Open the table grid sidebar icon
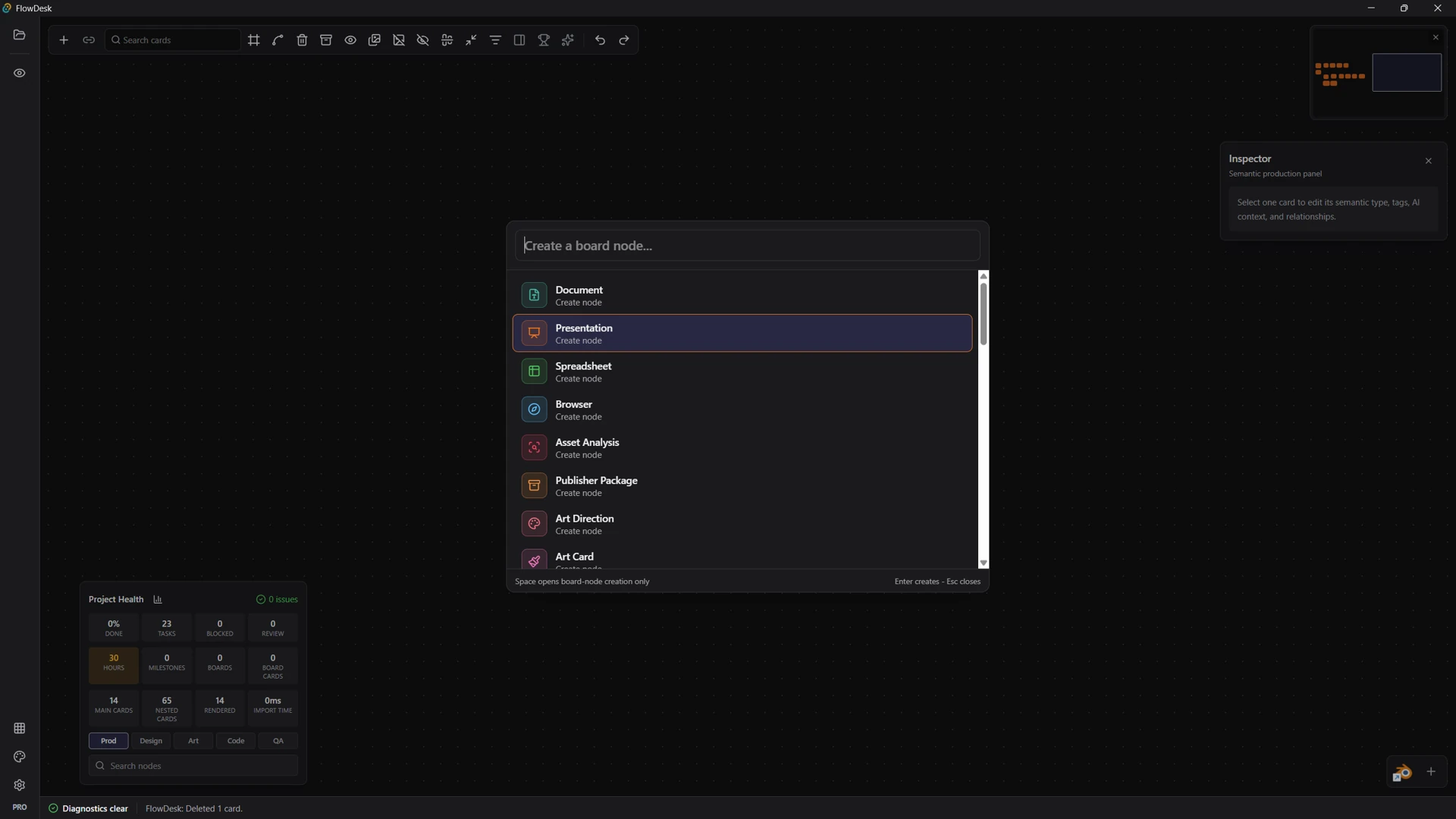This screenshot has width=1456, height=819. point(20,729)
